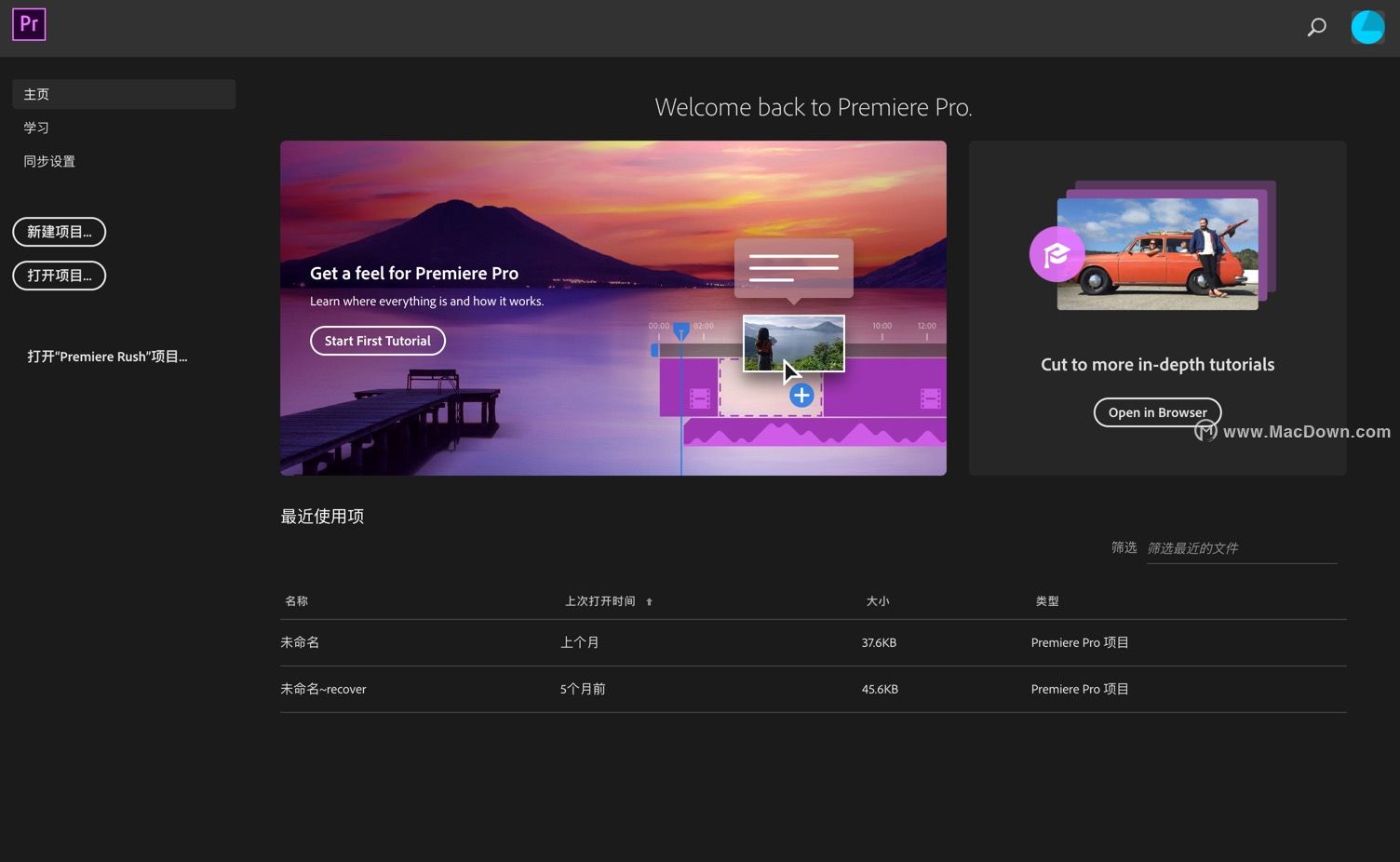Click the pink graduation cap icon
Image resolution: width=1400 pixels, height=862 pixels.
1057,253
